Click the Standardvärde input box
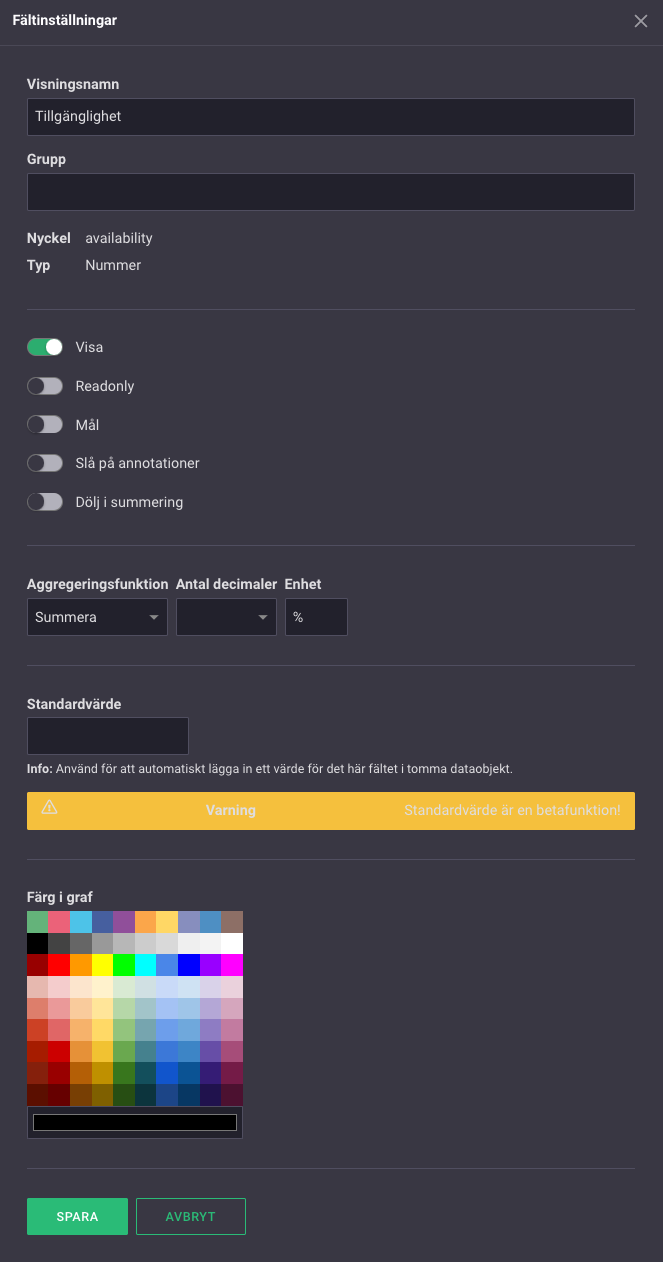 pyautogui.click(x=108, y=736)
